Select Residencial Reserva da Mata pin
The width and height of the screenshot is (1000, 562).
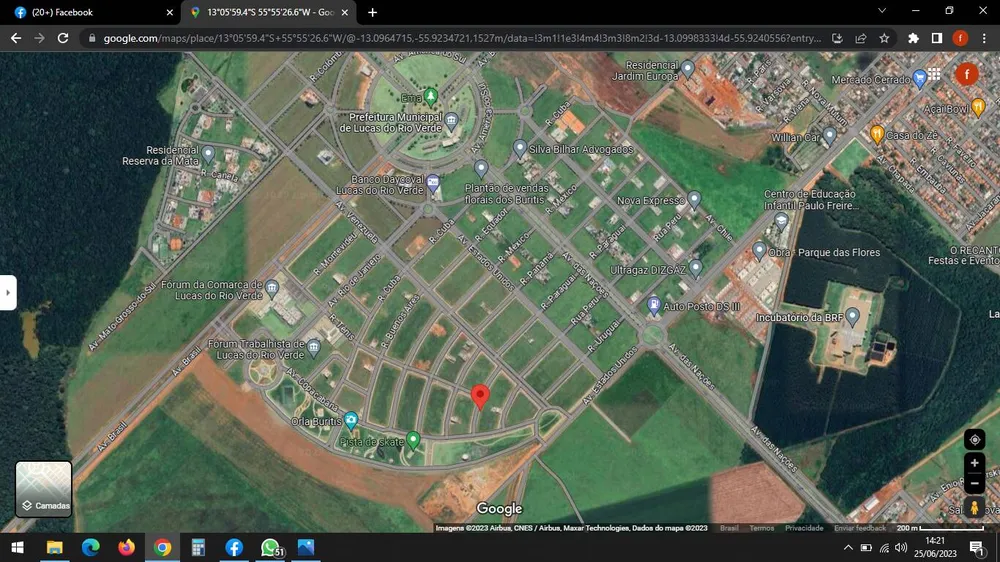point(208,154)
